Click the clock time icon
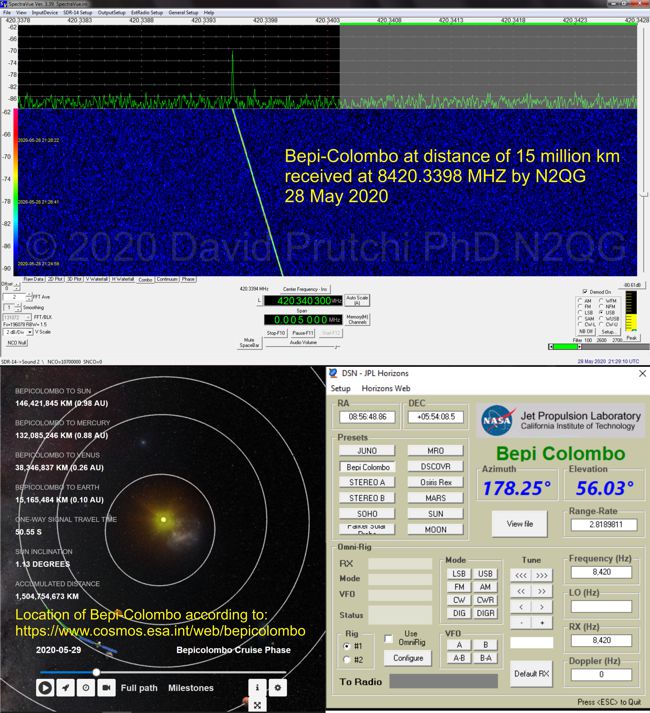Image resolution: width=650 pixels, height=713 pixels. click(x=86, y=688)
